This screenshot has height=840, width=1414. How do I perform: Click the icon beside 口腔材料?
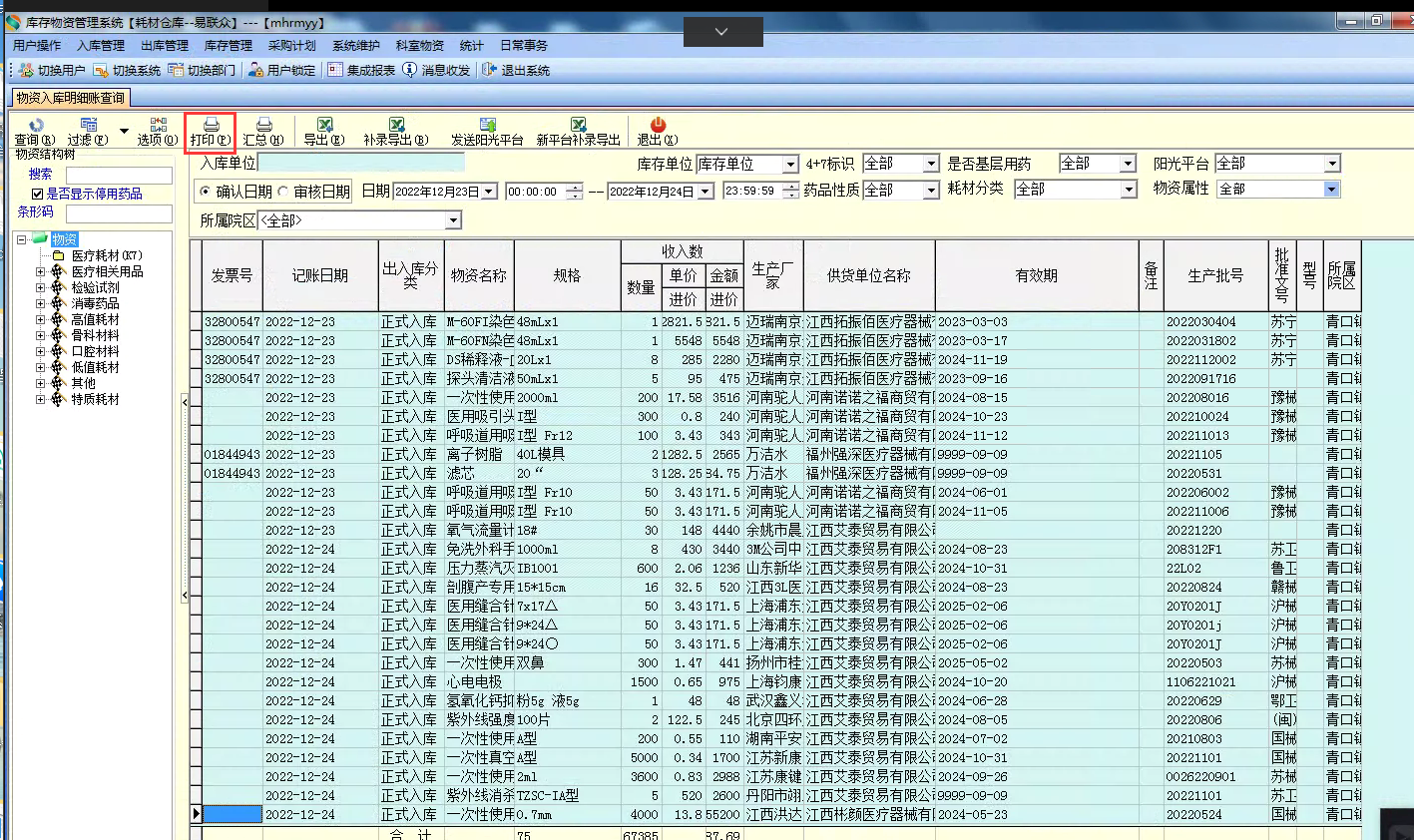click(x=58, y=351)
